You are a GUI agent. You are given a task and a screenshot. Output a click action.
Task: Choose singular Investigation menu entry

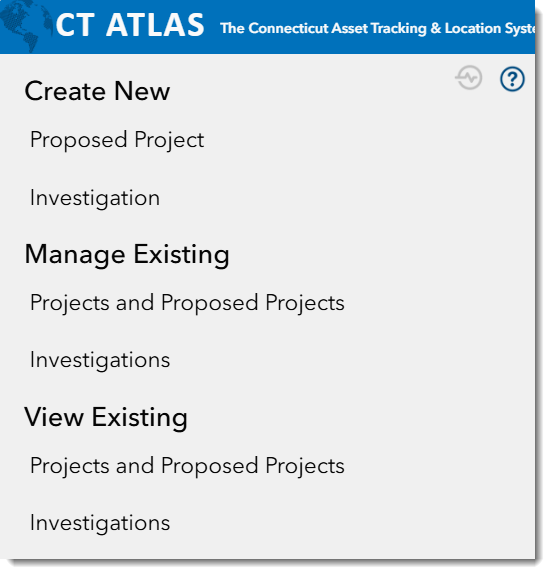coord(95,198)
